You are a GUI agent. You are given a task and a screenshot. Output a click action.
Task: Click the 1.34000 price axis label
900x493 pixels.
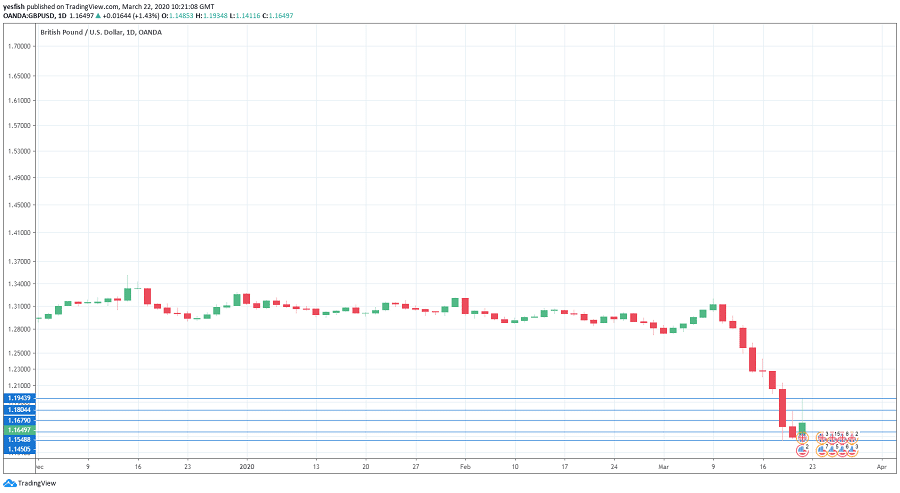(x=19, y=284)
